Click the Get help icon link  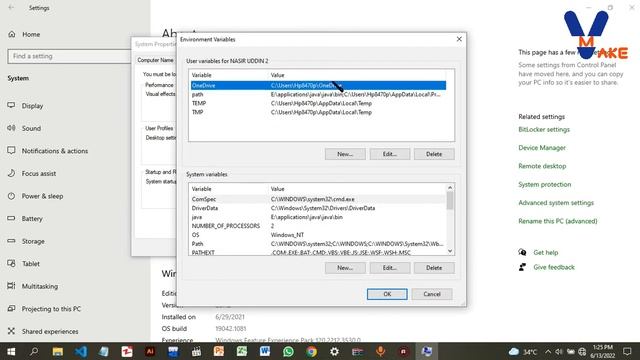click(522, 252)
